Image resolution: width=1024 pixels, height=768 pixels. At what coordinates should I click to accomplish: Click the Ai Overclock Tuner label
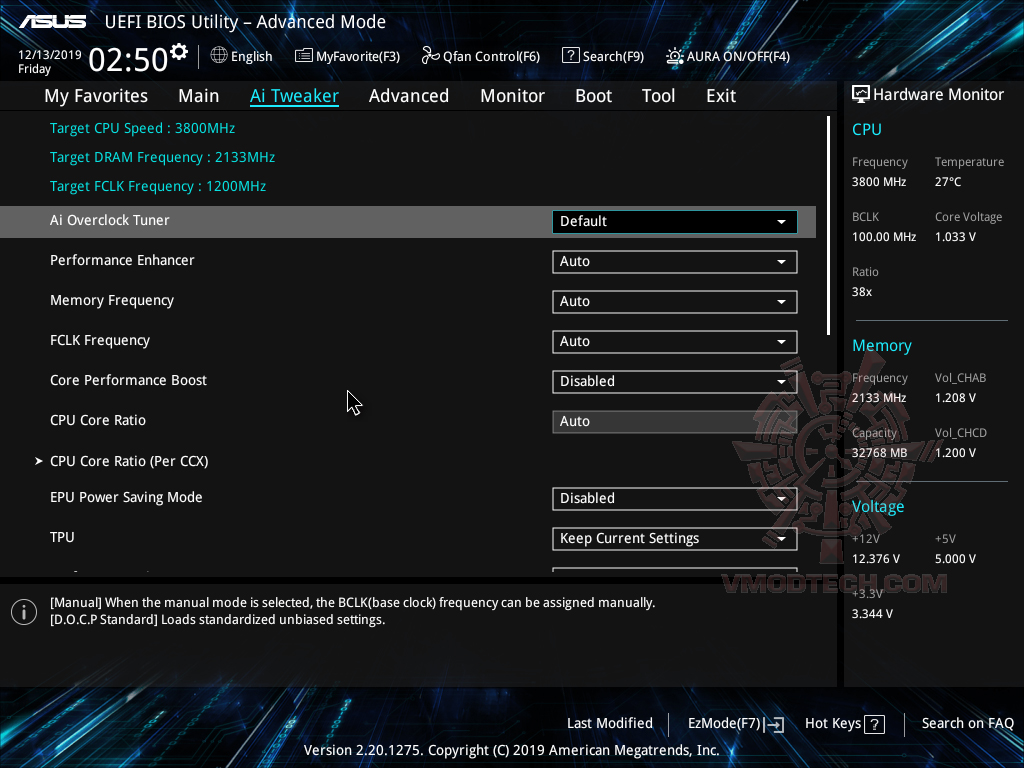(110, 220)
